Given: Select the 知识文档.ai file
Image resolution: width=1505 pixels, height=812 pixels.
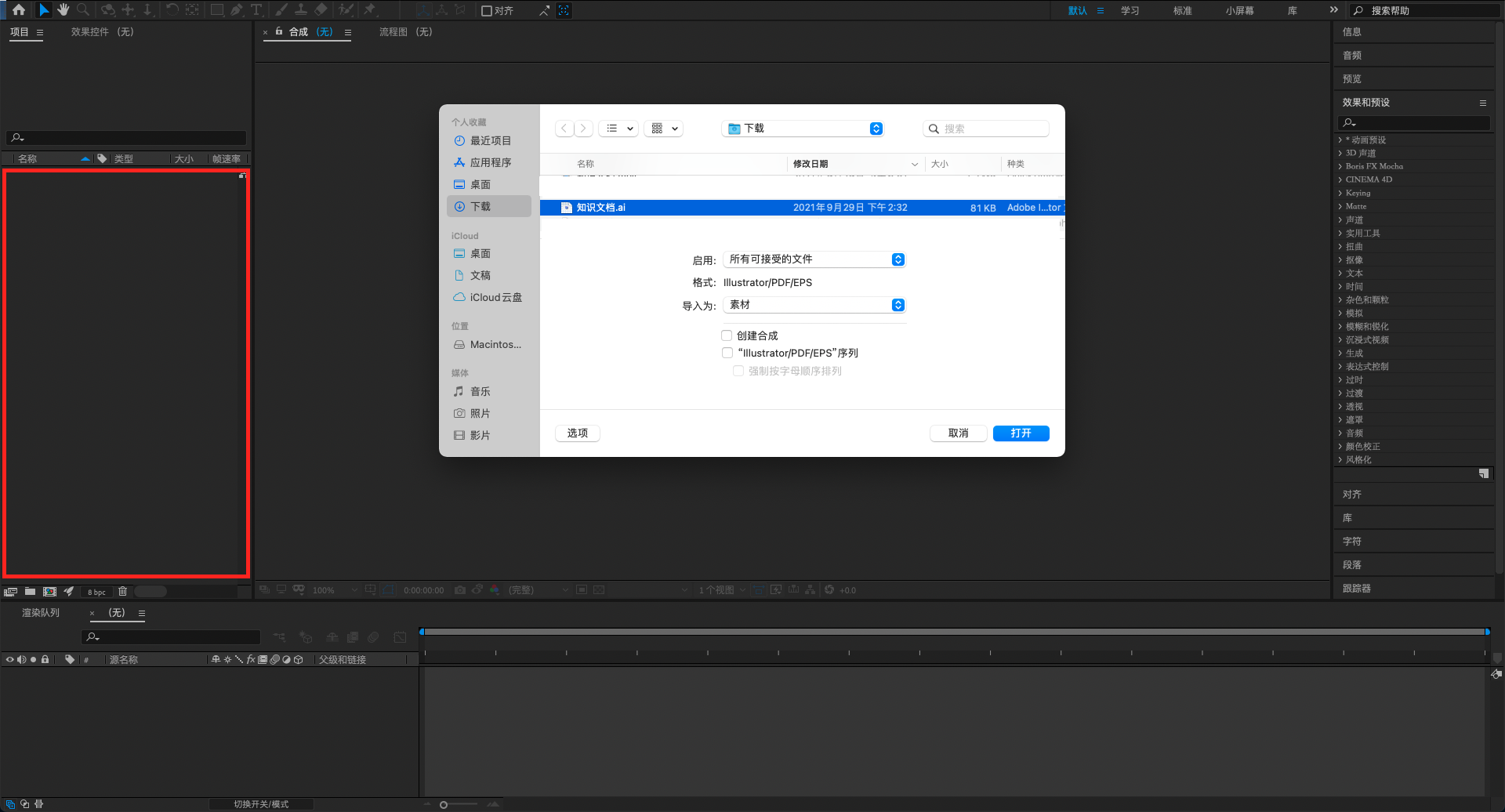Looking at the screenshot, I should click(x=802, y=208).
